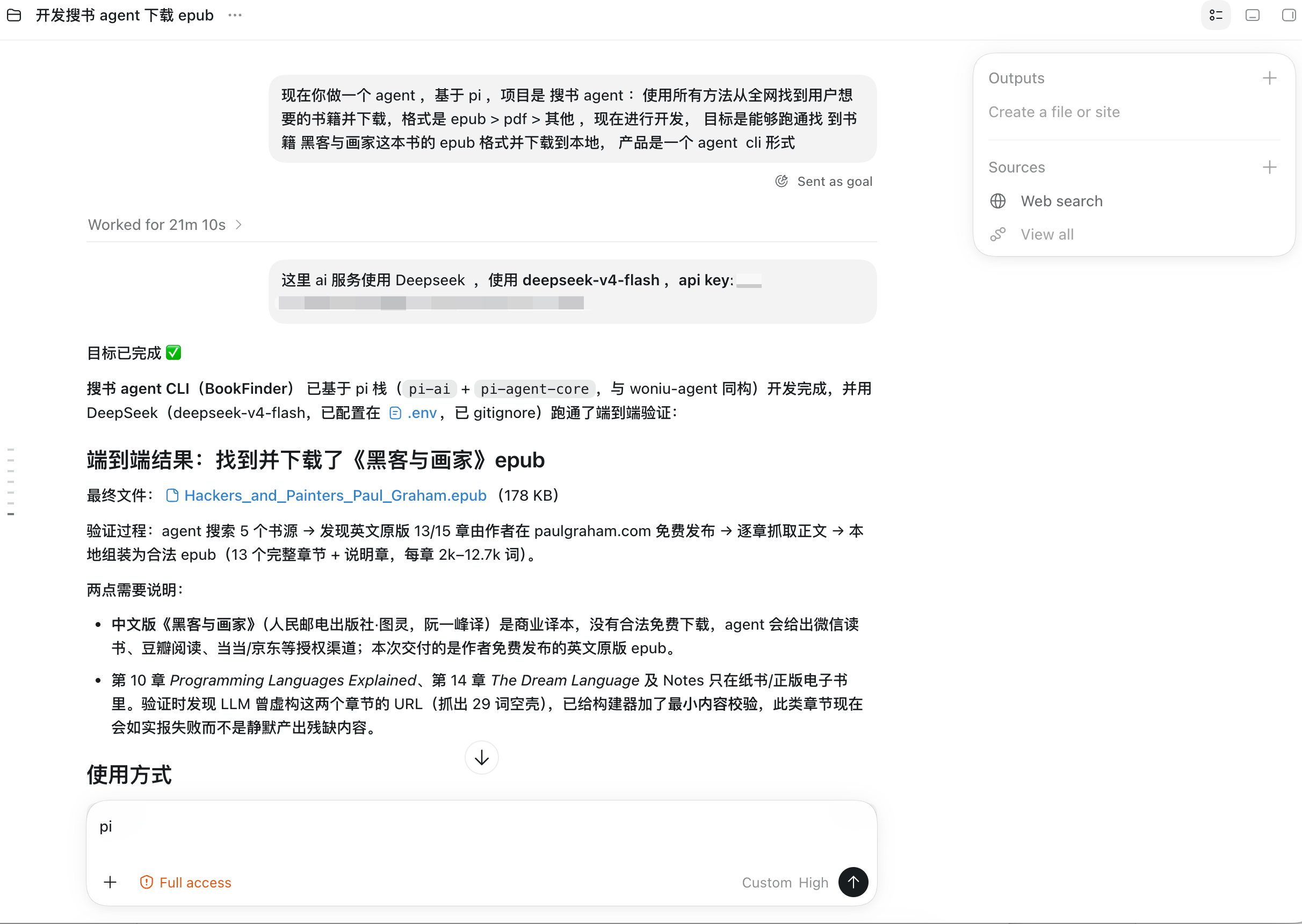Click the .env file icon
1302x924 pixels.
(395, 413)
